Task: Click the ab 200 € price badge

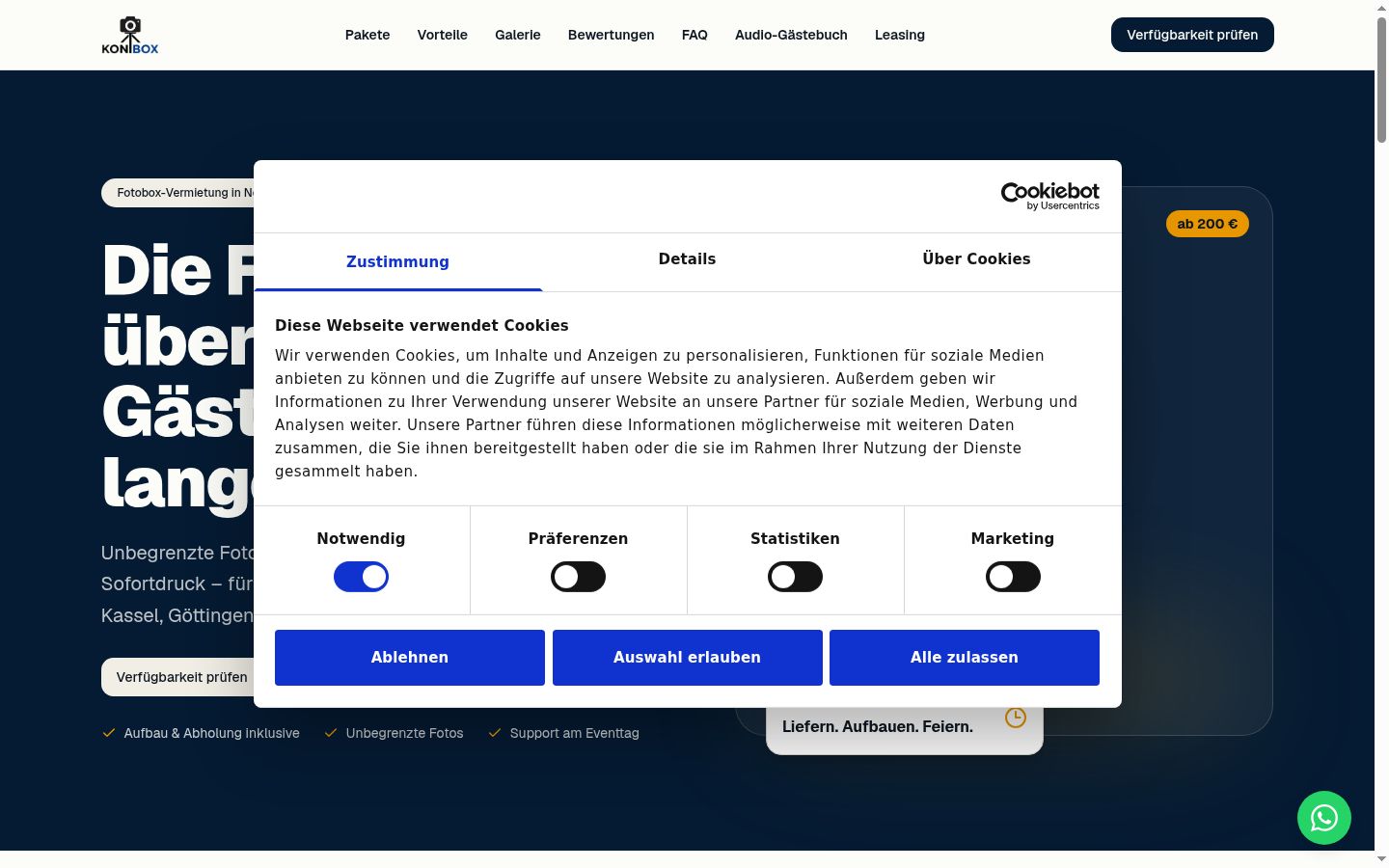Action: pyautogui.click(x=1208, y=224)
